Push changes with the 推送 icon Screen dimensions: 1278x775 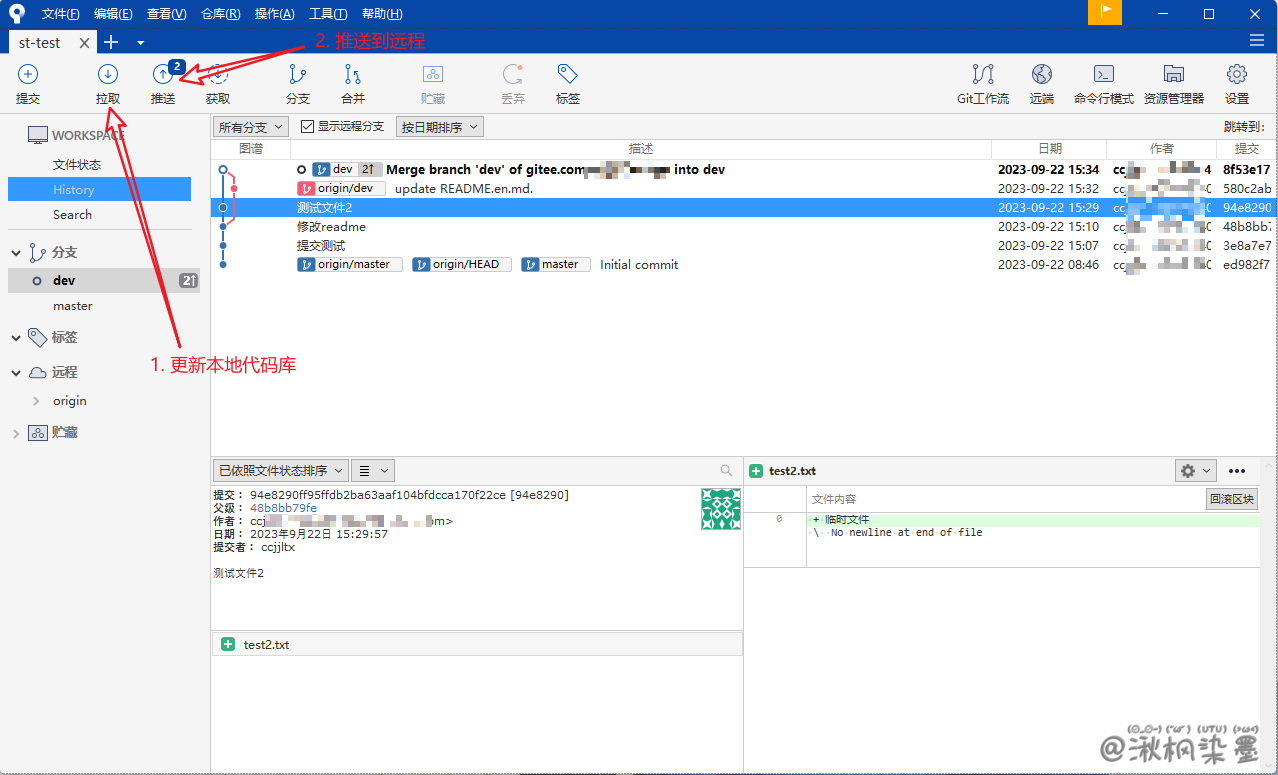coord(163,84)
